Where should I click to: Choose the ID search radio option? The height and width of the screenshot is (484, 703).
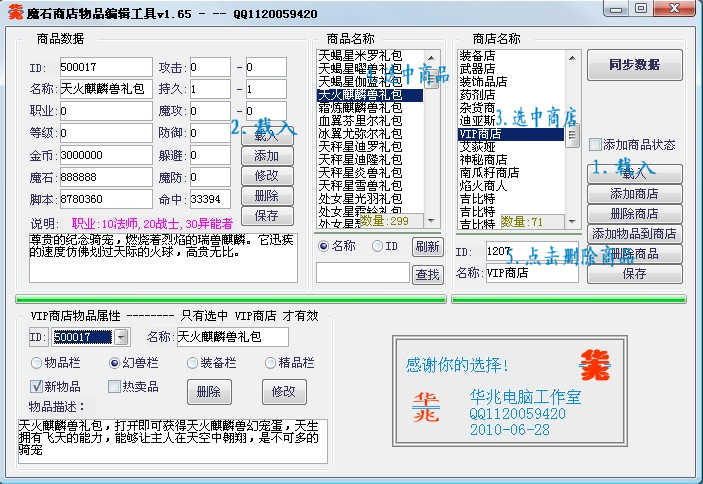(378, 246)
